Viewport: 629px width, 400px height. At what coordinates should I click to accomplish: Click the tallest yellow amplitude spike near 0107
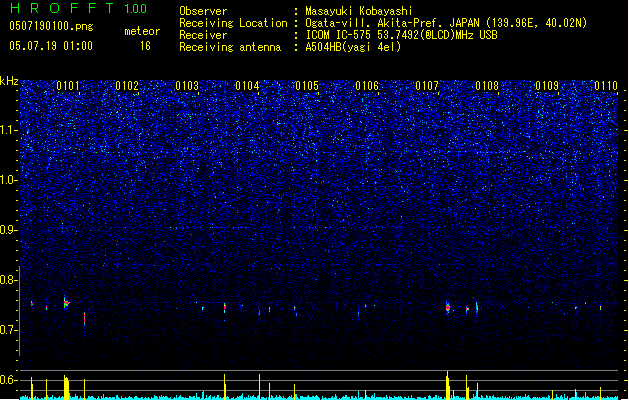pyautogui.click(x=448, y=385)
